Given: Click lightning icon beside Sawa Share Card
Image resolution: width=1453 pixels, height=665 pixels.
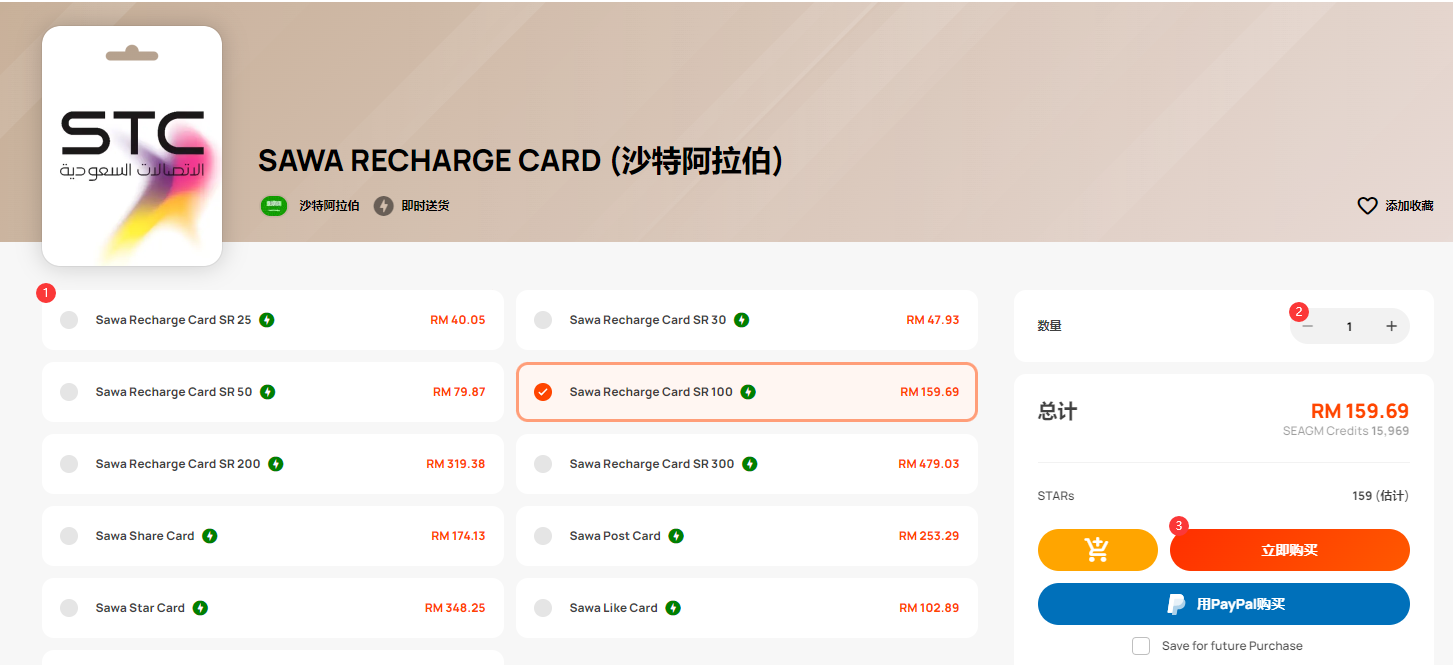Looking at the screenshot, I should (x=210, y=536).
